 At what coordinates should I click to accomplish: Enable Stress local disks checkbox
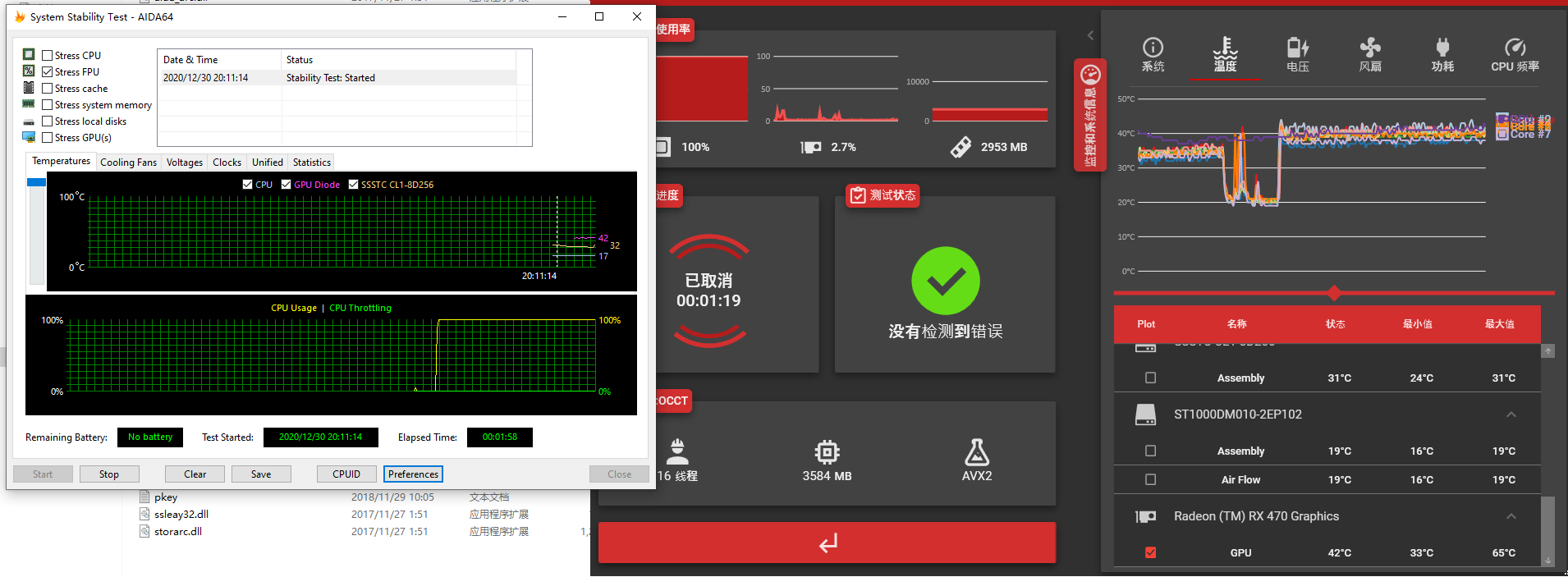coord(48,121)
